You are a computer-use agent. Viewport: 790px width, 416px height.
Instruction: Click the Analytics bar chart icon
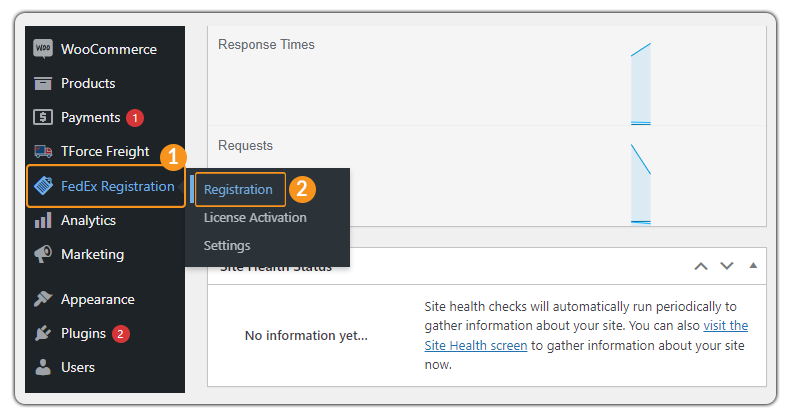pos(43,220)
